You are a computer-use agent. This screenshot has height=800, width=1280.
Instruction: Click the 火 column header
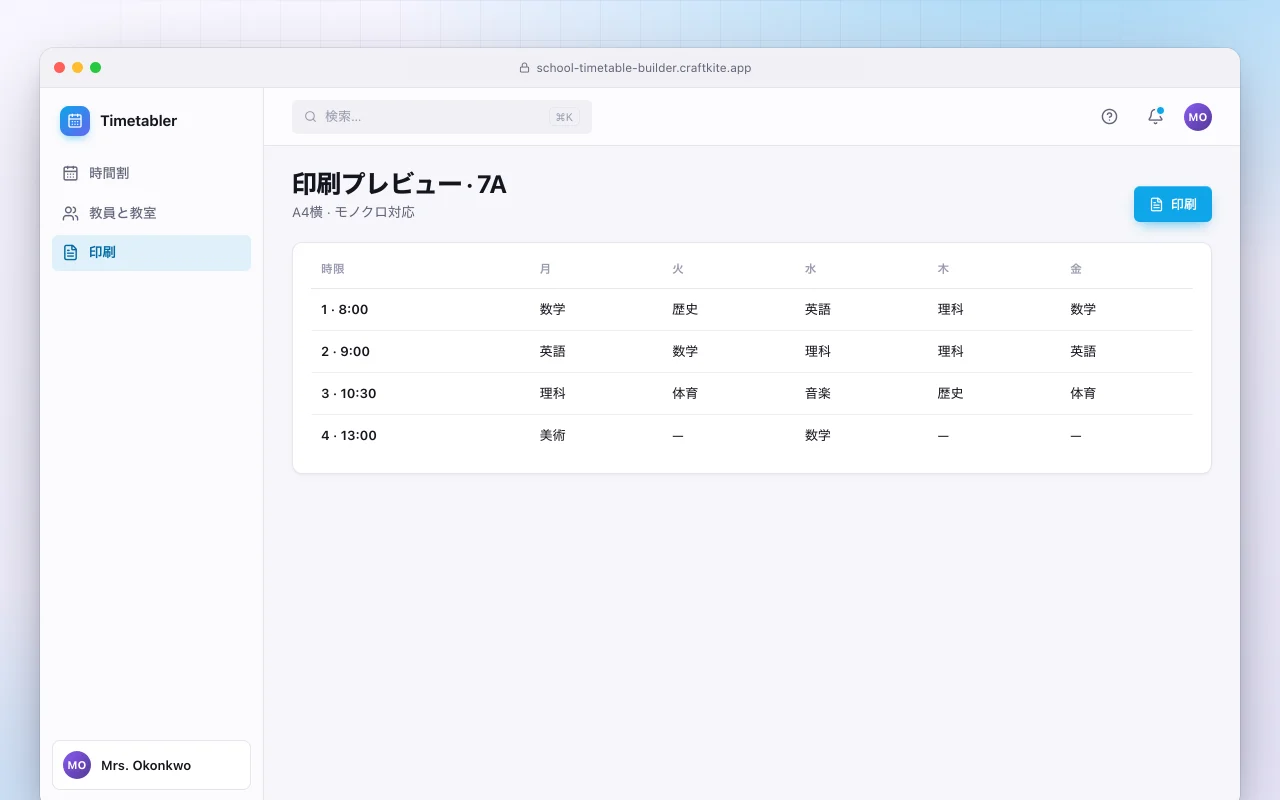[678, 269]
